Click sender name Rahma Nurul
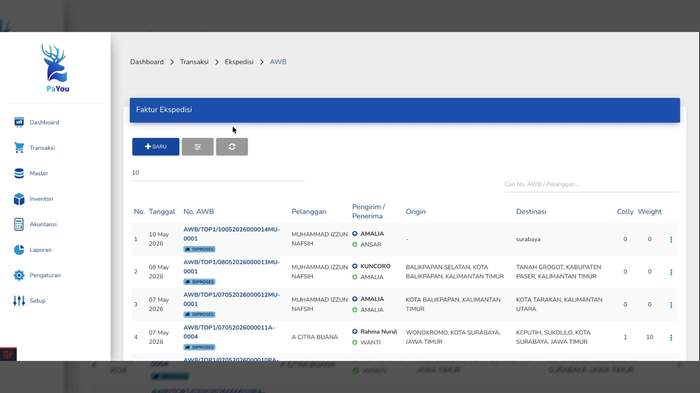The height and width of the screenshot is (393, 700). click(x=379, y=332)
